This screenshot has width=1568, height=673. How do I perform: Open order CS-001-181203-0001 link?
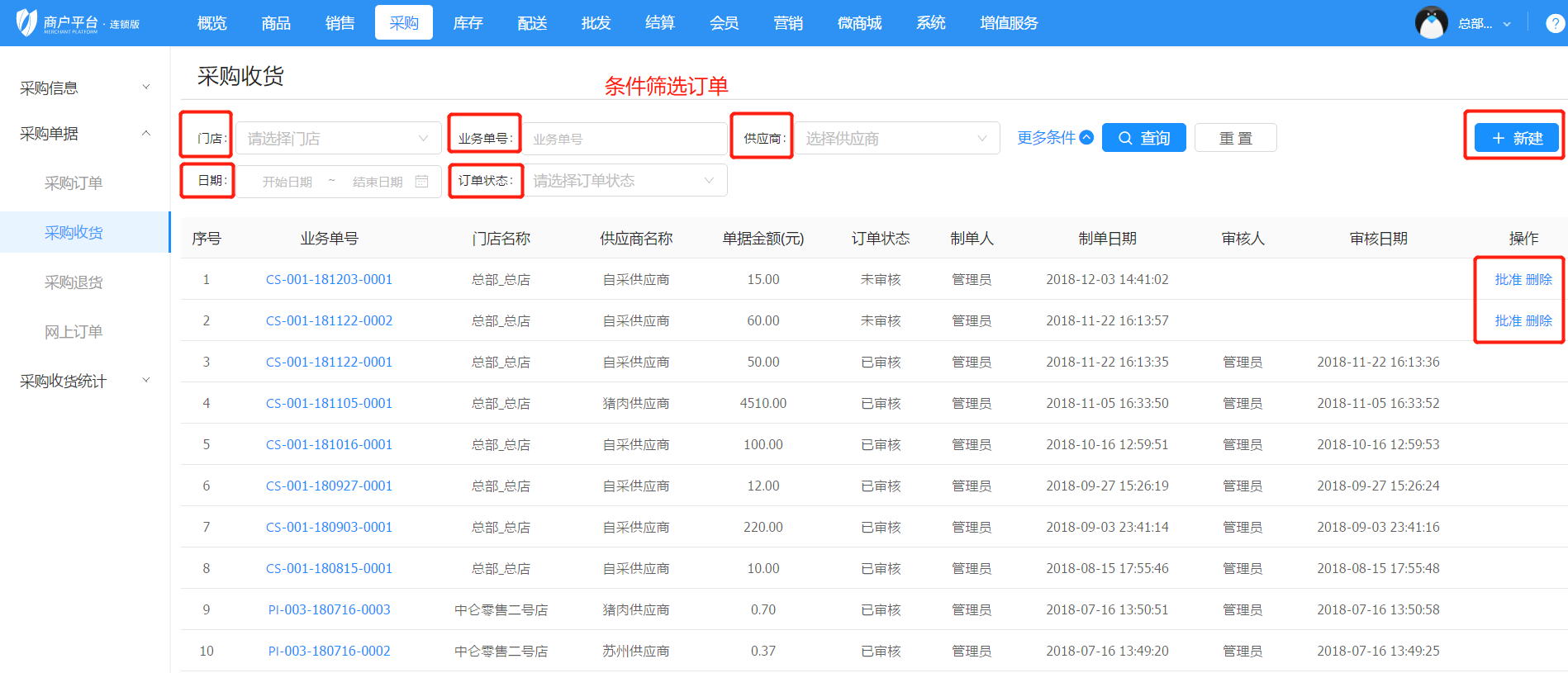(x=329, y=280)
